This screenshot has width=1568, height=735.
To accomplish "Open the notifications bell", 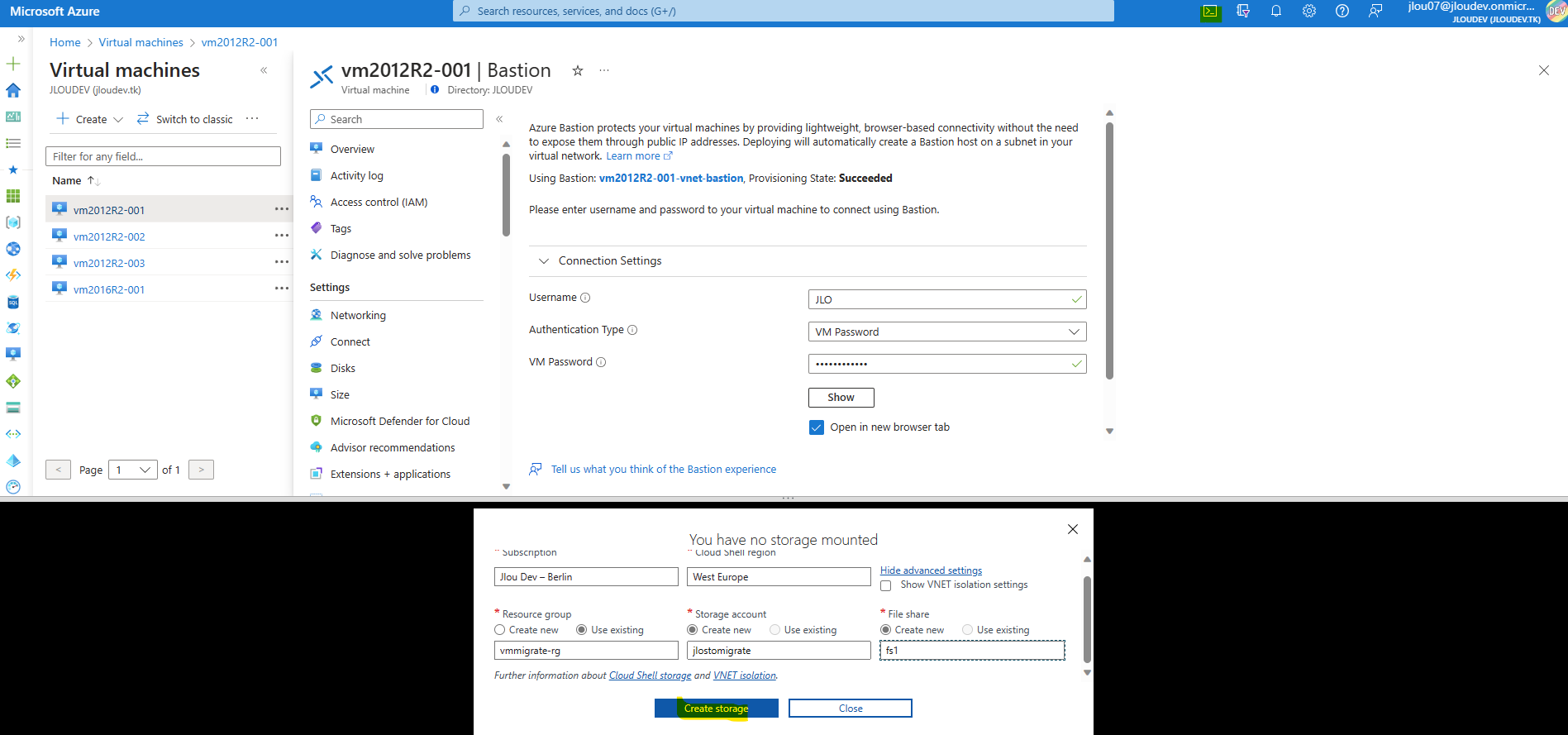I will [x=1276, y=12].
